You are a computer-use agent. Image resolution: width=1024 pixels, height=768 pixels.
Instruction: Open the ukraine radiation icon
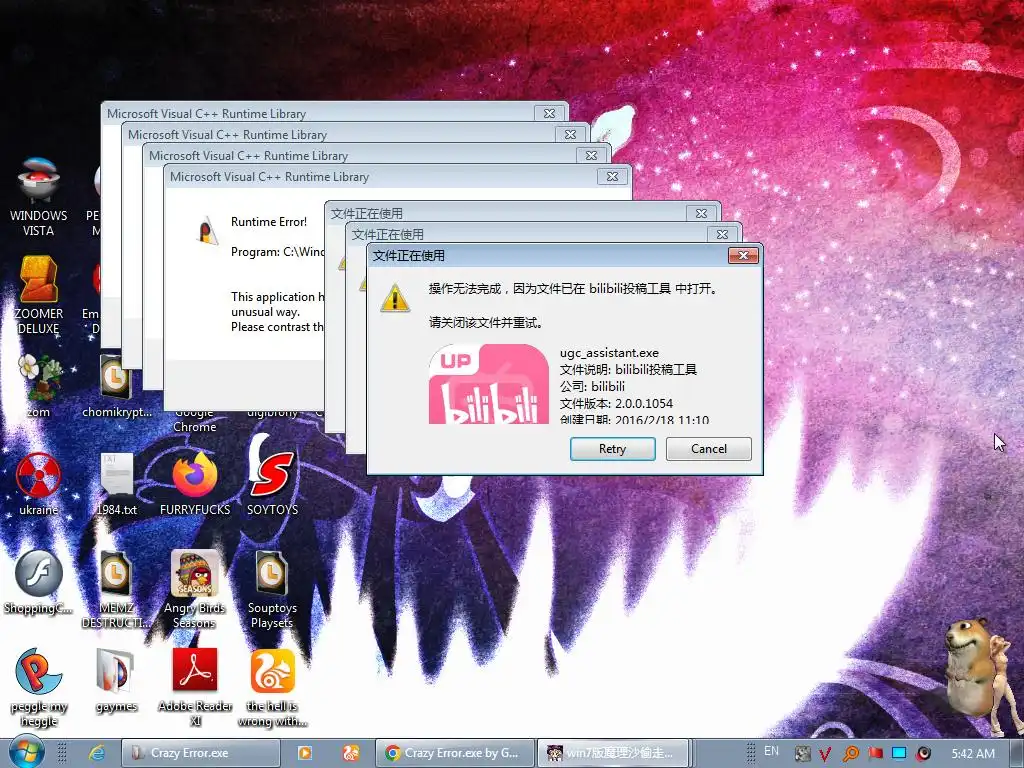coord(39,483)
